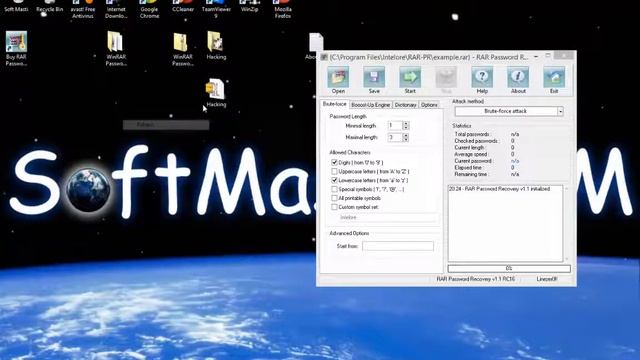Screen dimensions: 640x360
Task: Select the 'RAR Password Recovery v1.1 initialized' log line
Action: click(x=500, y=189)
